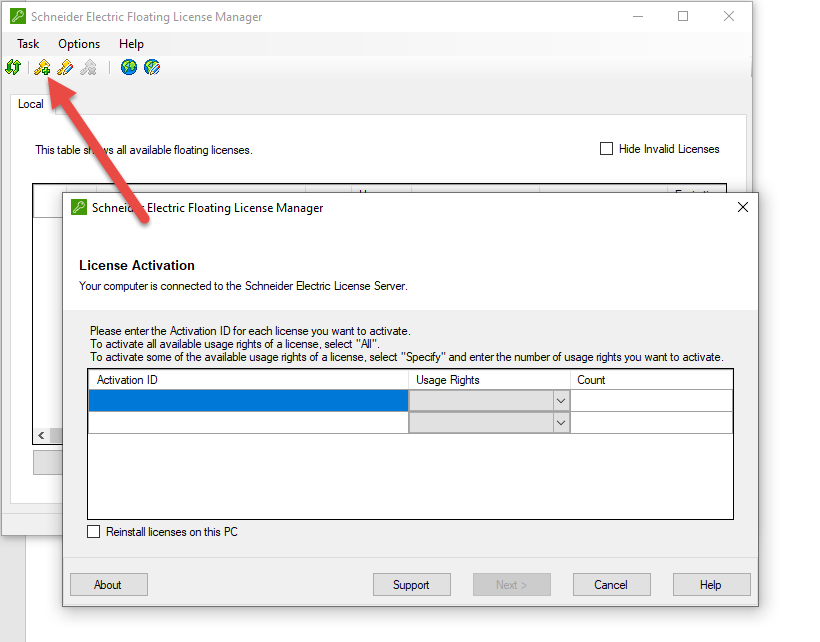Viewport: 820px width, 642px height.
Task: Click the About button
Action: (x=109, y=584)
